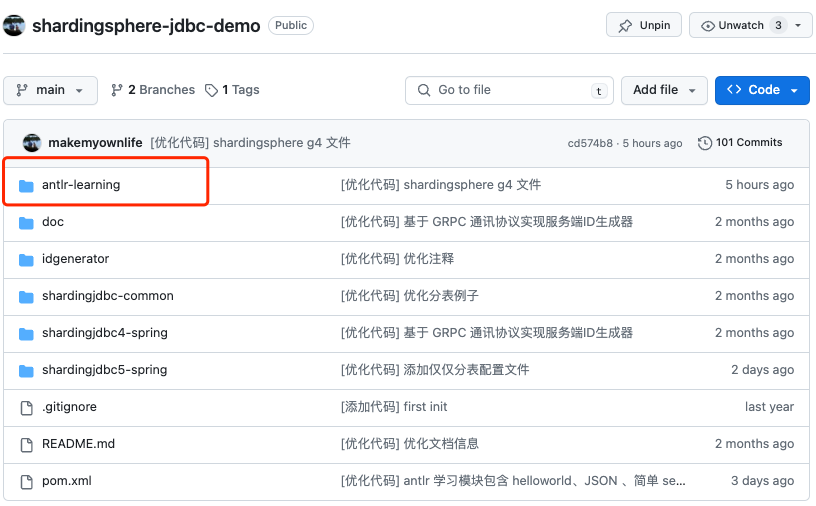
Task: Open the antlr-learning folder
Action: 81,185
